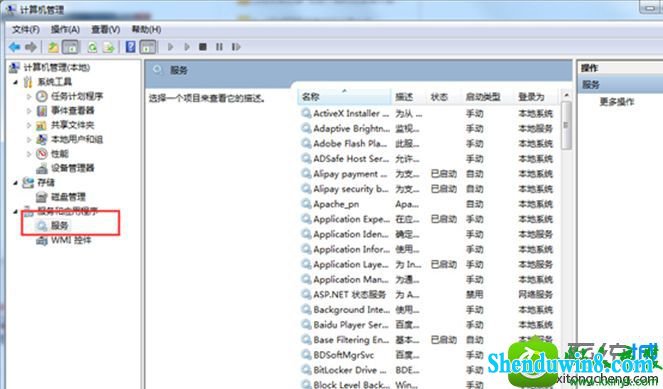663x389 pixels.
Task: Select the Baidu Player Service row
Action: [429, 325]
